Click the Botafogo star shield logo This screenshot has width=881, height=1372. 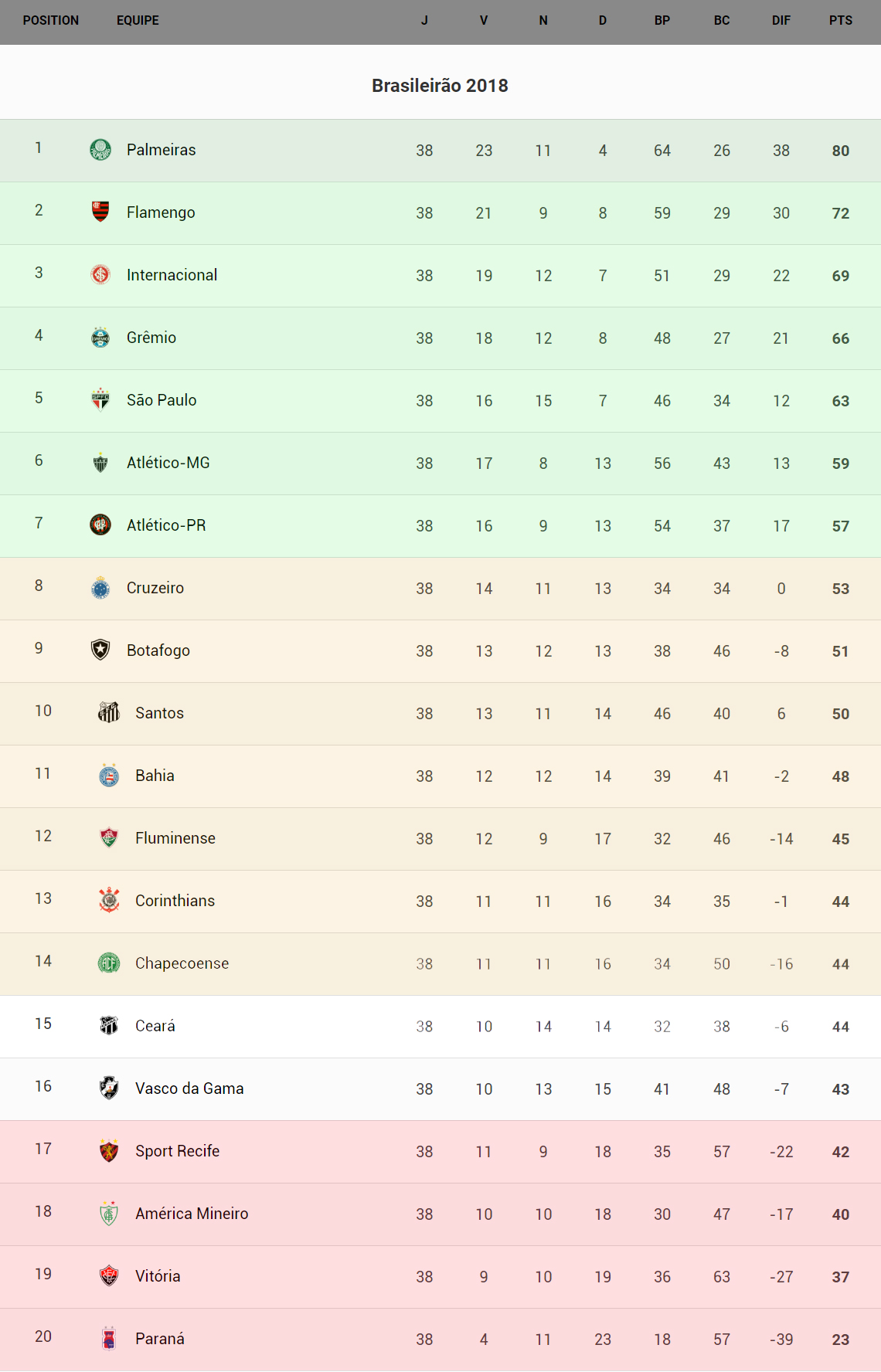[100, 650]
